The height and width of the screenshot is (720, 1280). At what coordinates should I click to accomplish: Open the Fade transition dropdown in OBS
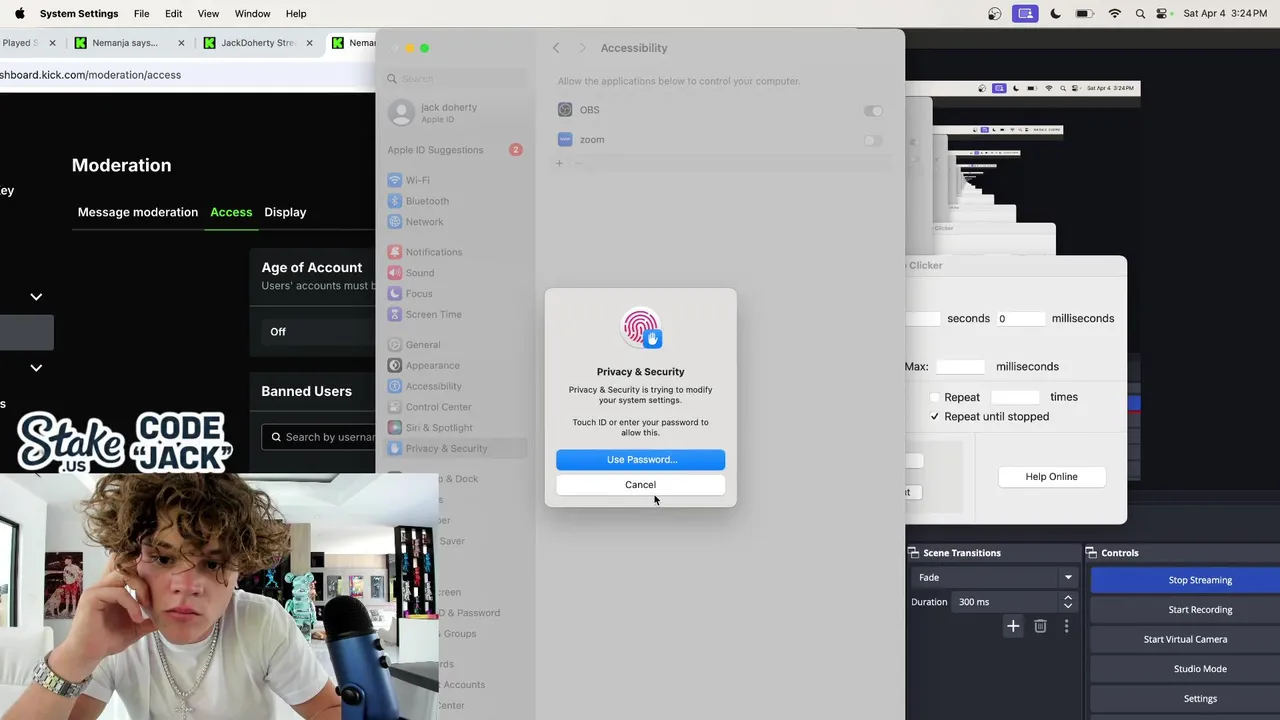click(x=994, y=577)
